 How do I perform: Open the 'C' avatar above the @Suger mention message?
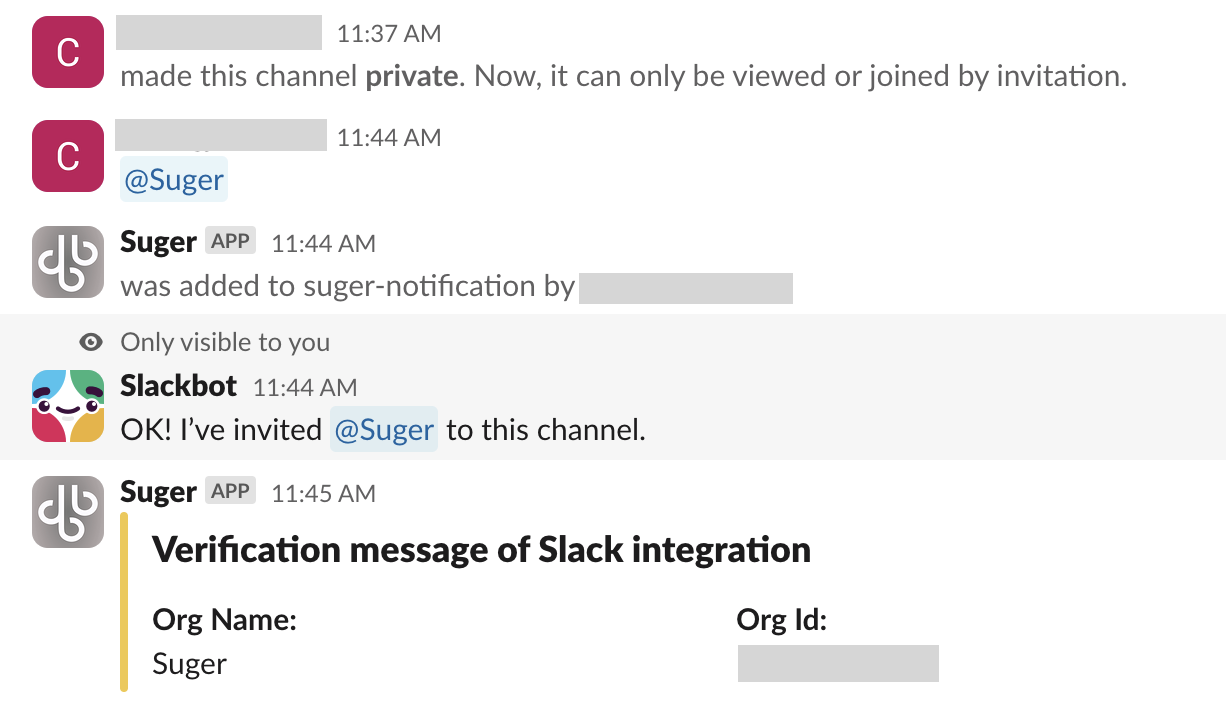[68, 156]
